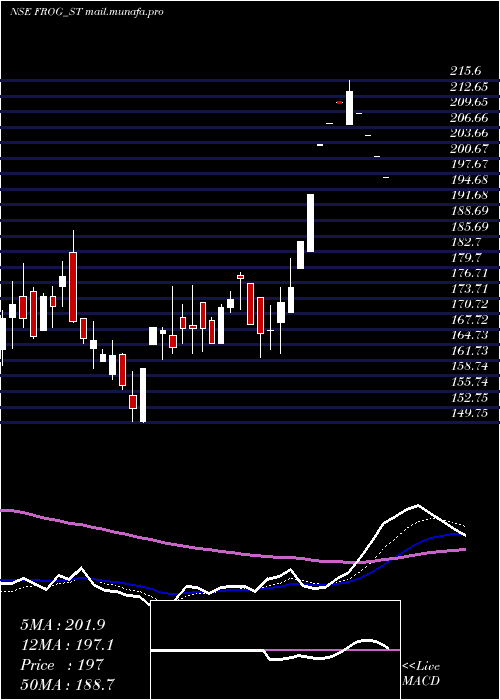
Task: Click the peak of the white 5MA line
Action: (x=418, y=505)
